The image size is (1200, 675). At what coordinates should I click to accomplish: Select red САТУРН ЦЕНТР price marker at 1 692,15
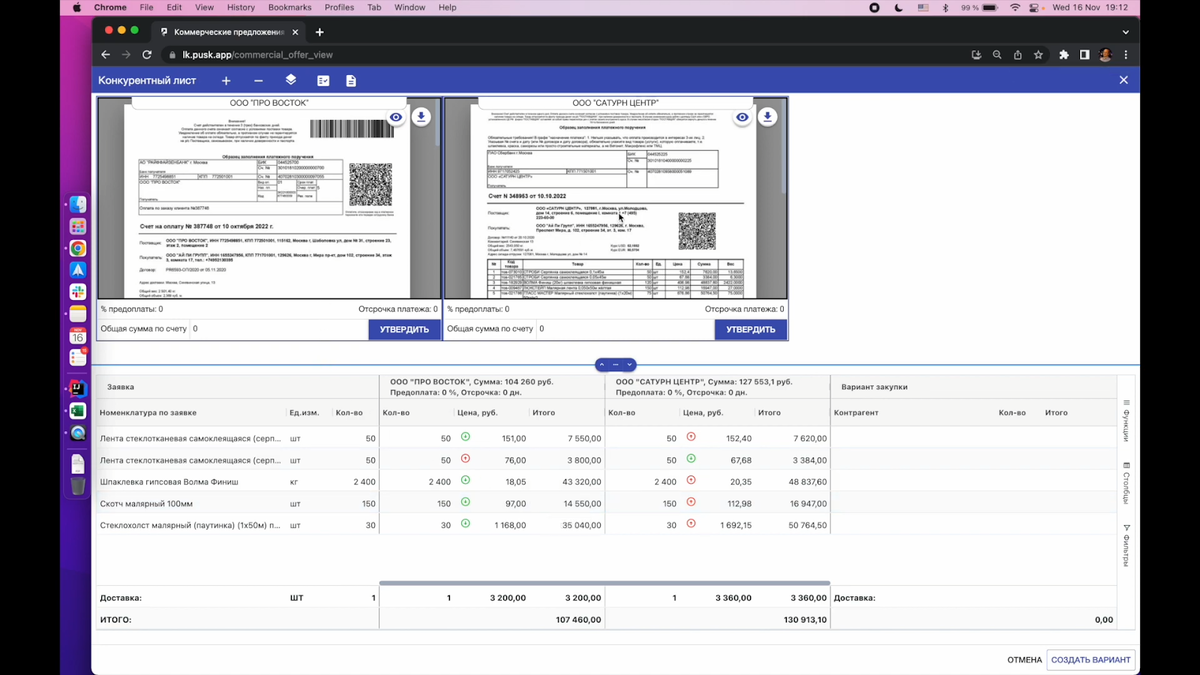691,524
